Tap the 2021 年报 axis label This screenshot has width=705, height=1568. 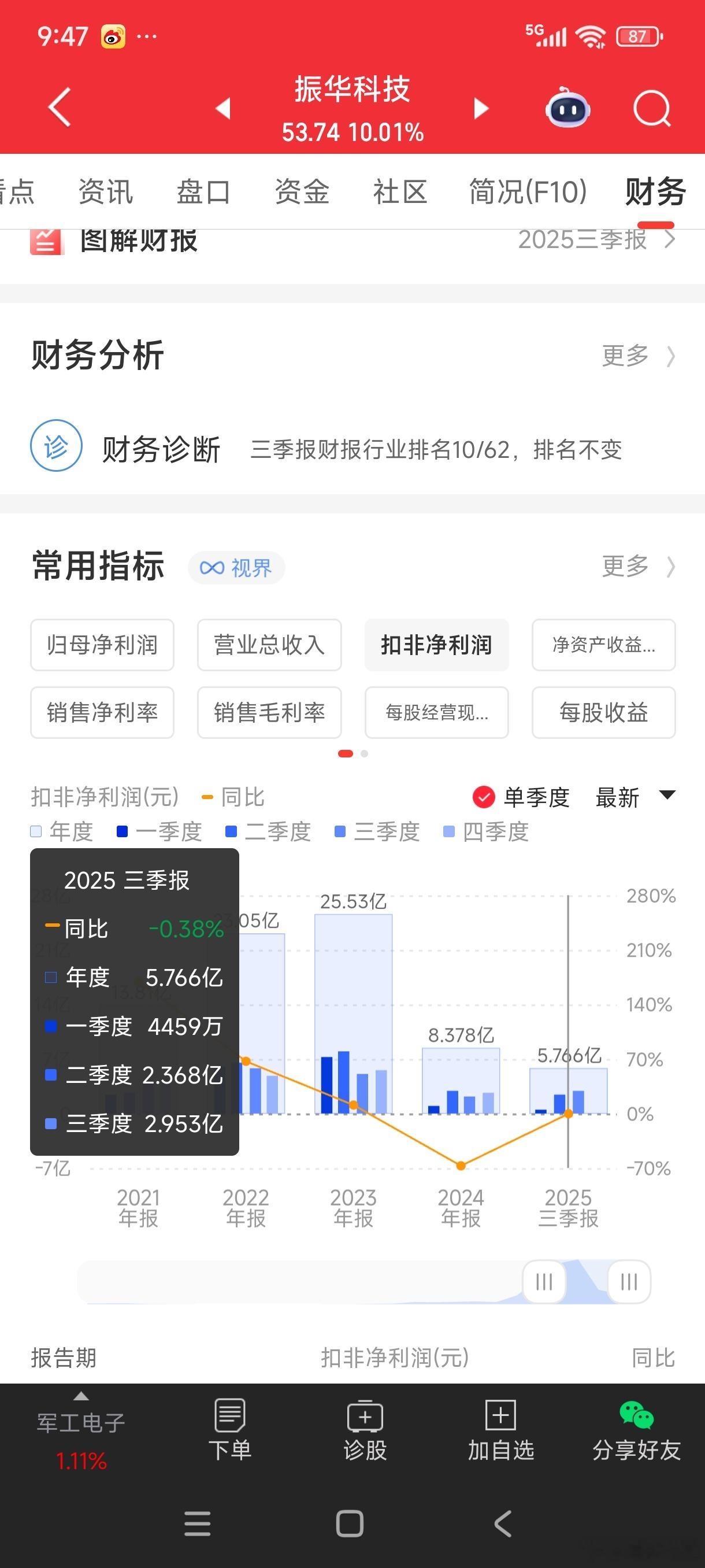pos(139,1208)
